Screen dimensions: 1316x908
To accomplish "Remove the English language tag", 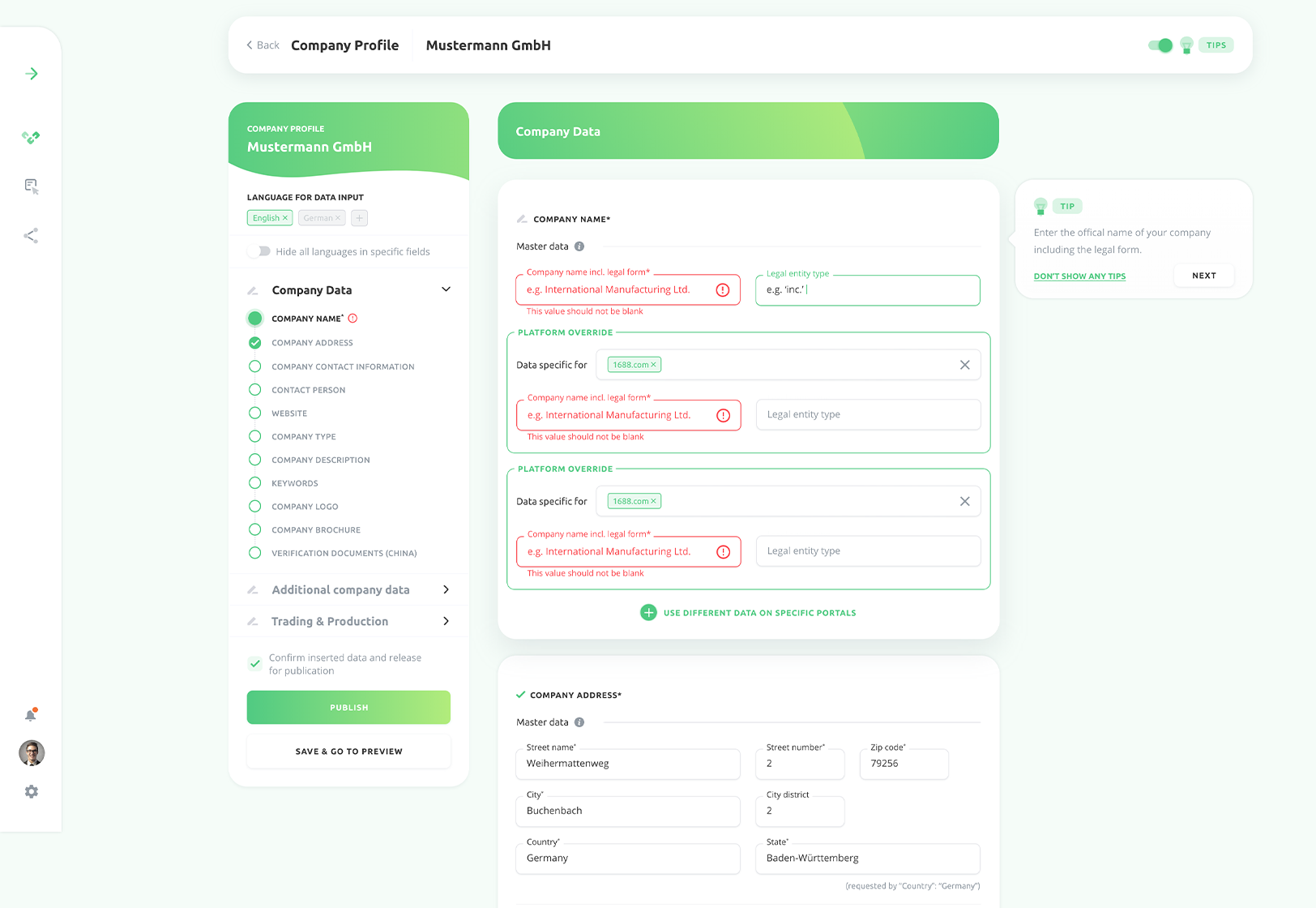I will click(285, 218).
